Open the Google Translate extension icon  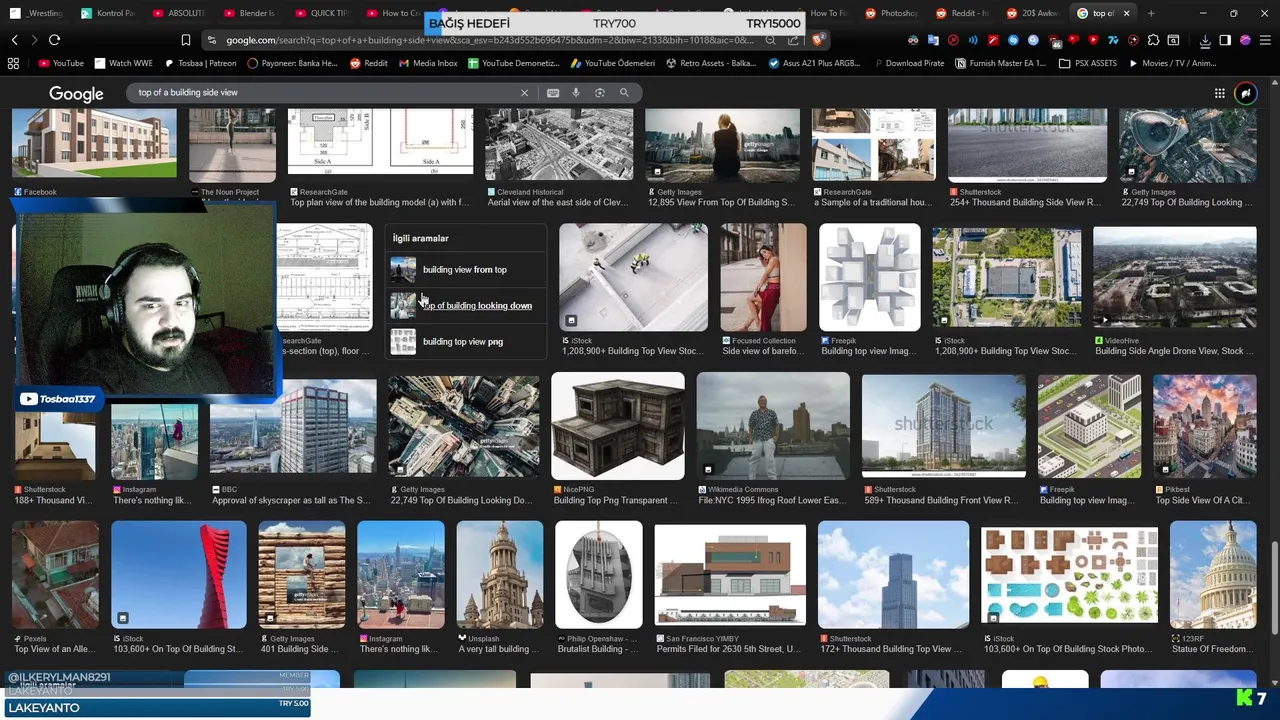coord(933,40)
